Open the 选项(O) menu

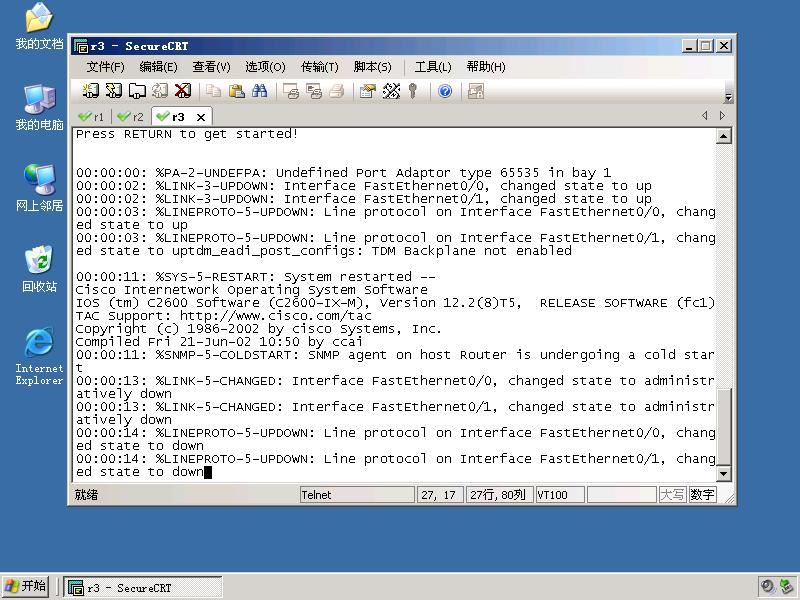pyautogui.click(x=265, y=67)
